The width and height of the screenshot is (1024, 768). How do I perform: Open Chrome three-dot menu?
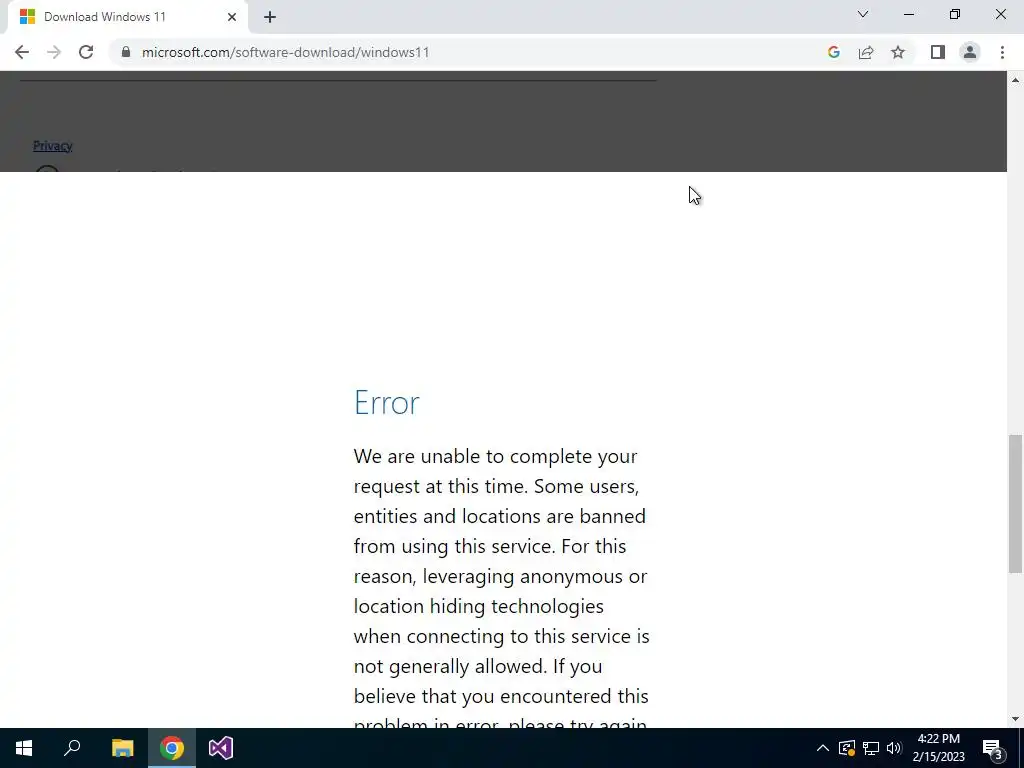pos(1002,52)
